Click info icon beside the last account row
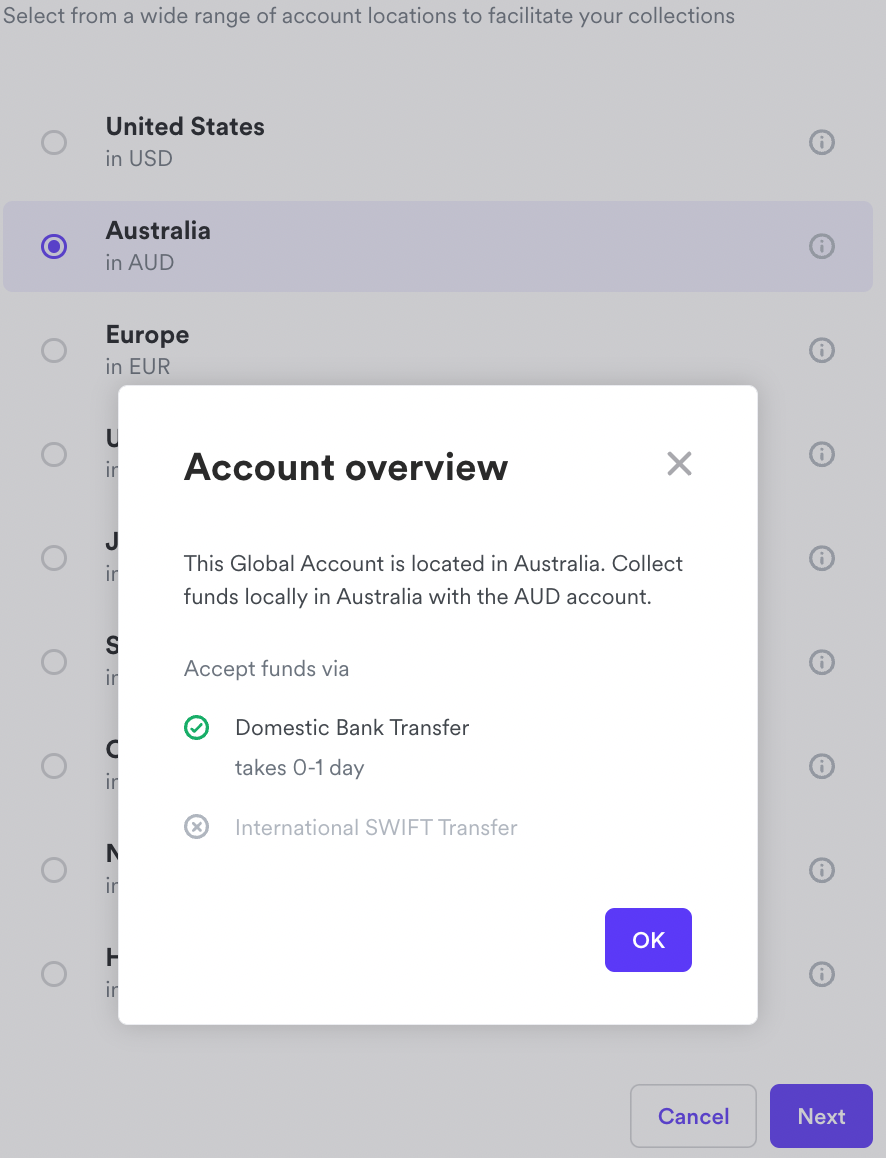 (822, 975)
